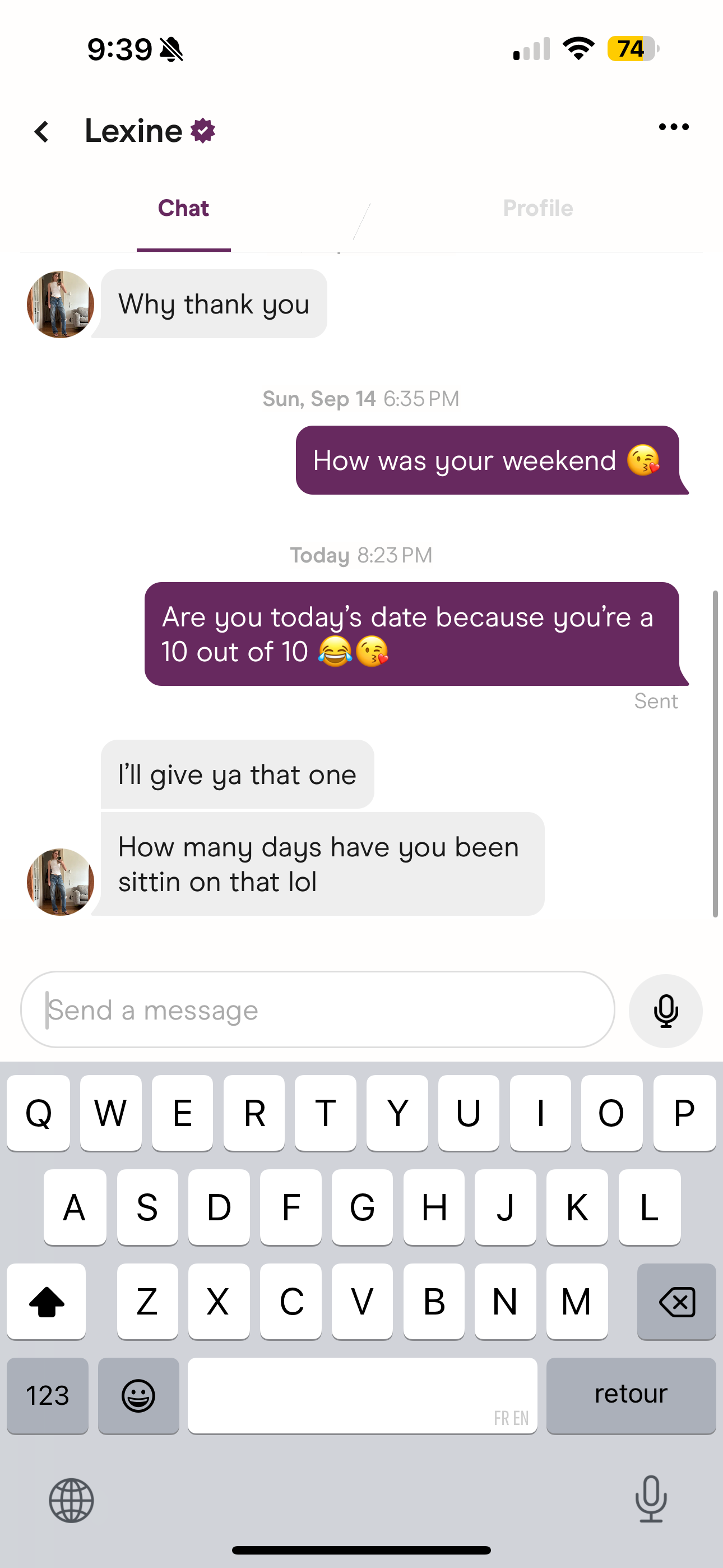Image resolution: width=723 pixels, height=1568 pixels.
Task: Open the emoji keyboard
Action: (x=139, y=1395)
